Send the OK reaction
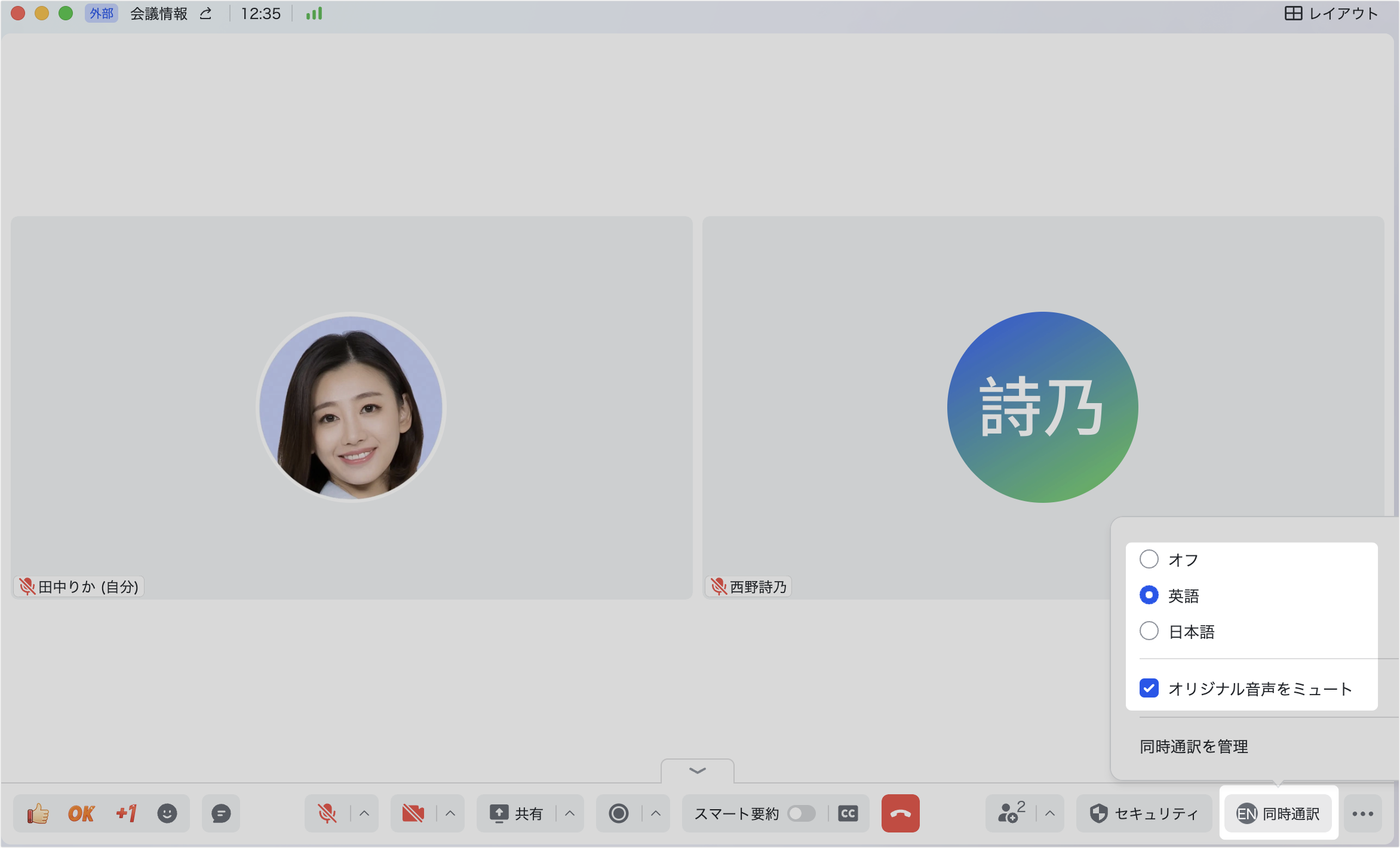 81,813
